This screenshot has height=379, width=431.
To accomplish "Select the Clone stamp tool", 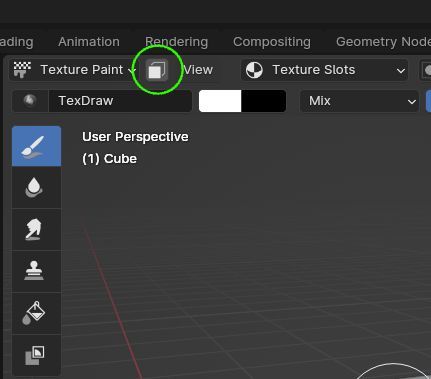I will pyautogui.click(x=36, y=271).
